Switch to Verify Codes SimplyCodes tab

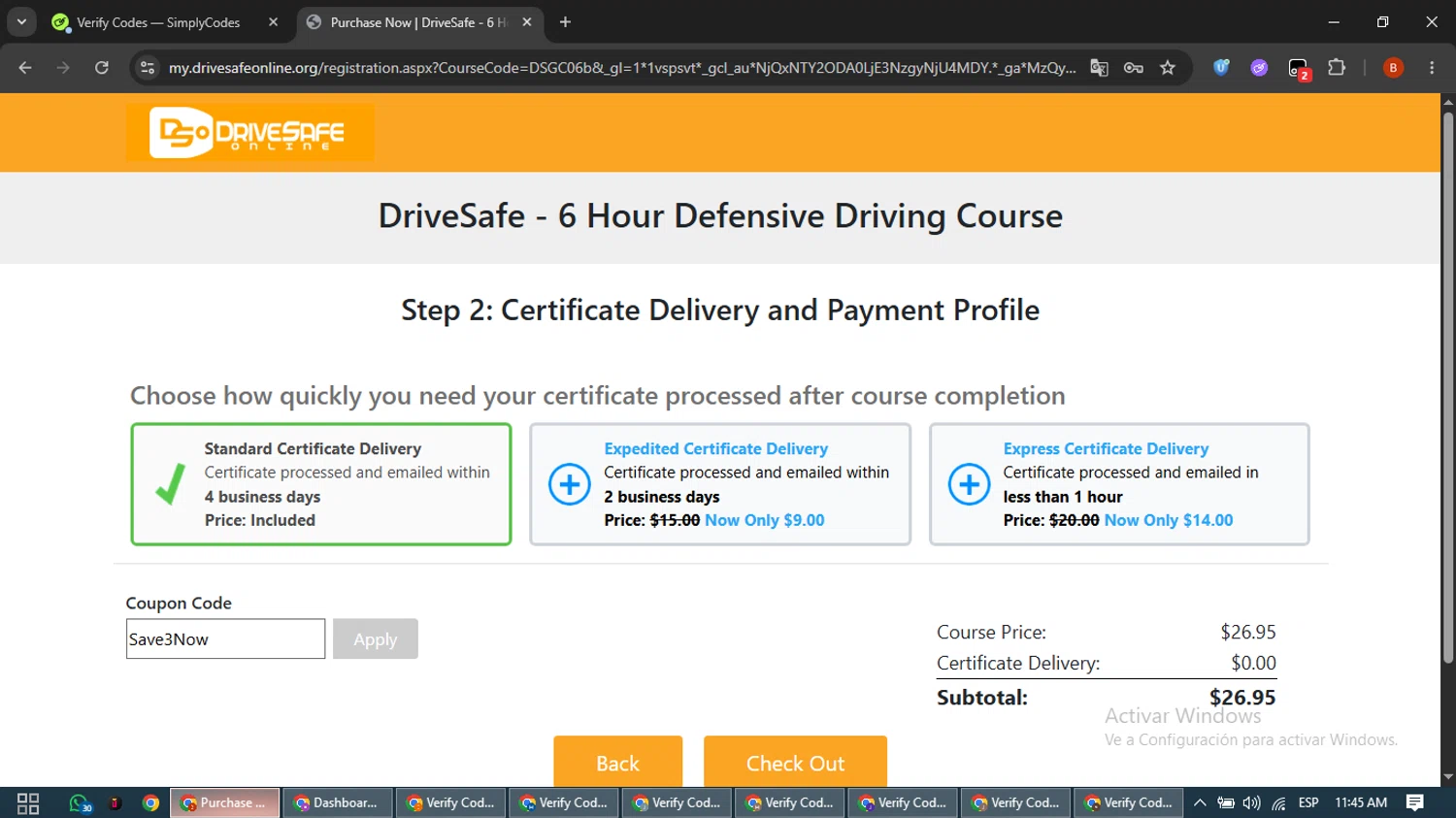(x=165, y=22)
